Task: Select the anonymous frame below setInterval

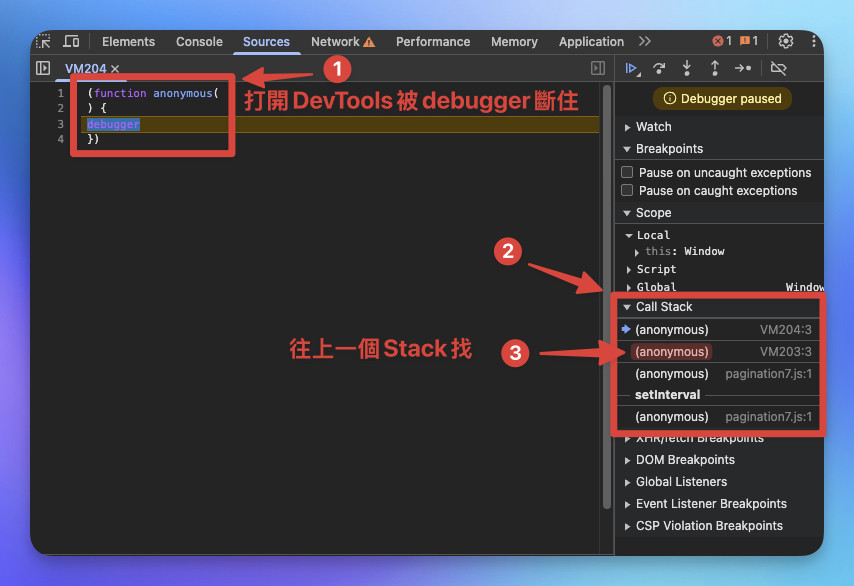Action: (719, 417)
